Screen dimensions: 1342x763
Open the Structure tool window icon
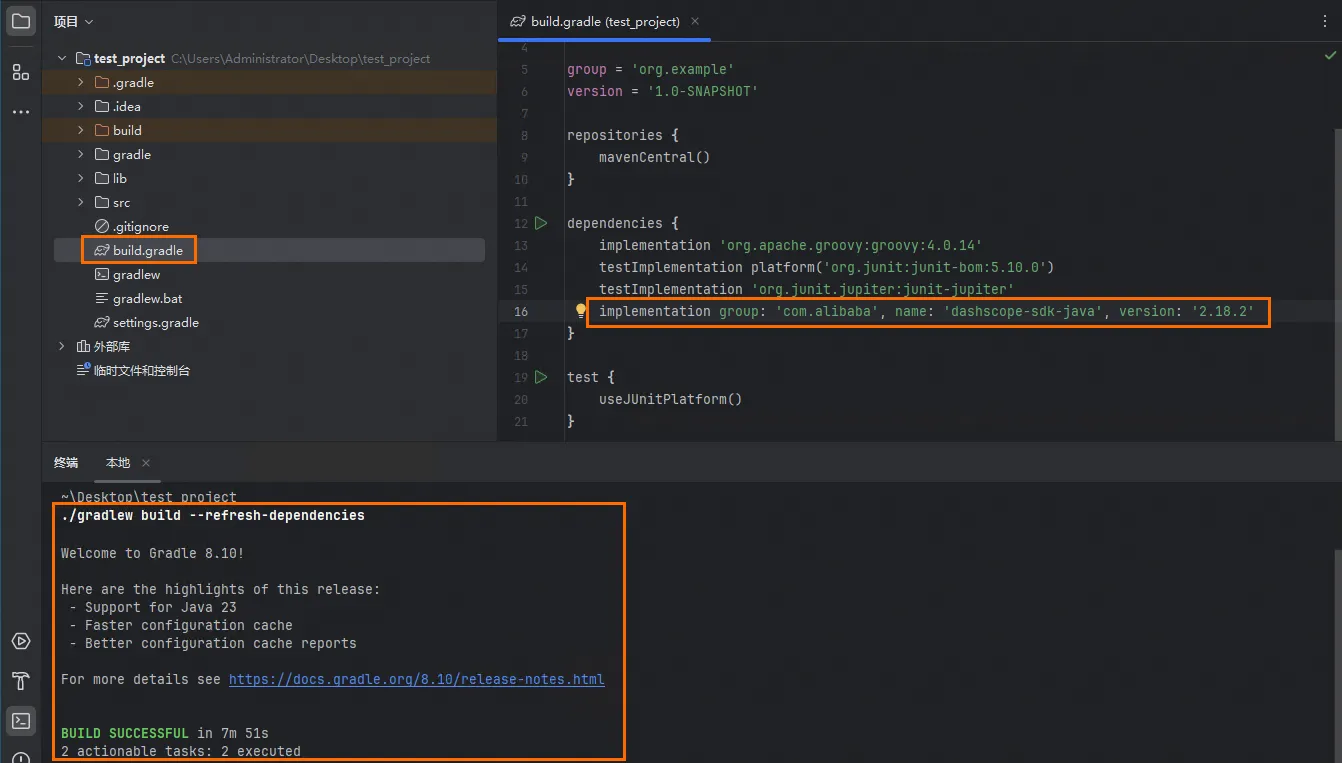(x=21, y=72)
